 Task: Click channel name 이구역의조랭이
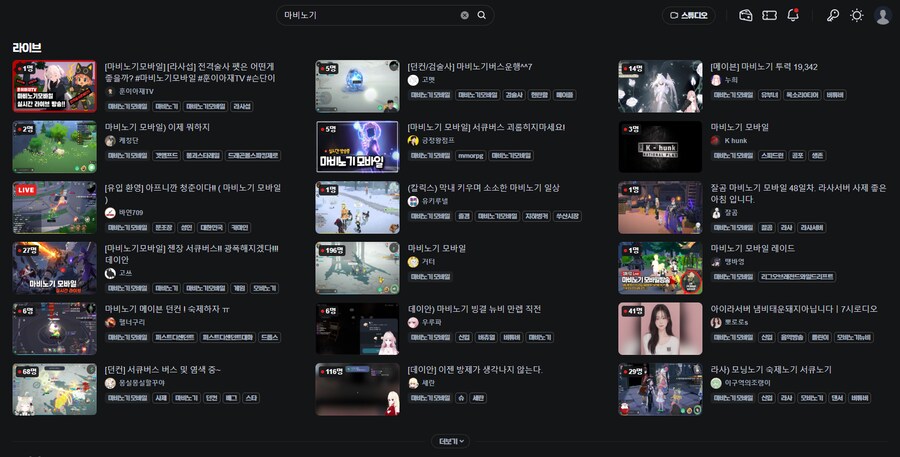coord(747,383)
